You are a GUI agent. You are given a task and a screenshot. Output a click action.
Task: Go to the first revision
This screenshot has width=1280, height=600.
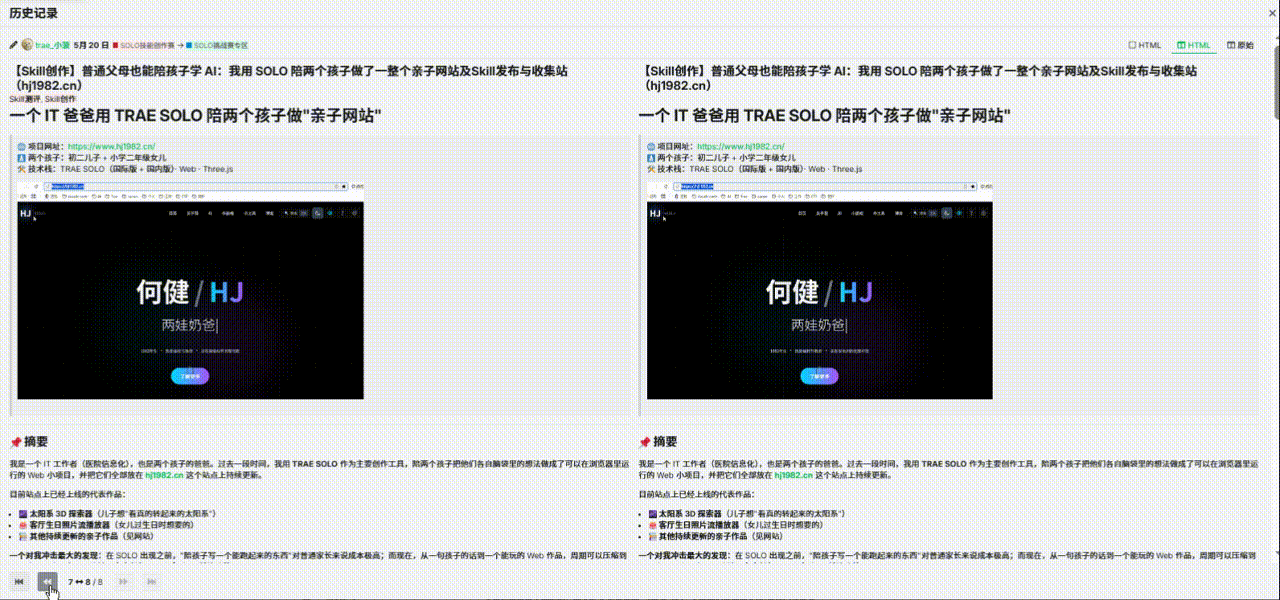(x=19, y=581)
